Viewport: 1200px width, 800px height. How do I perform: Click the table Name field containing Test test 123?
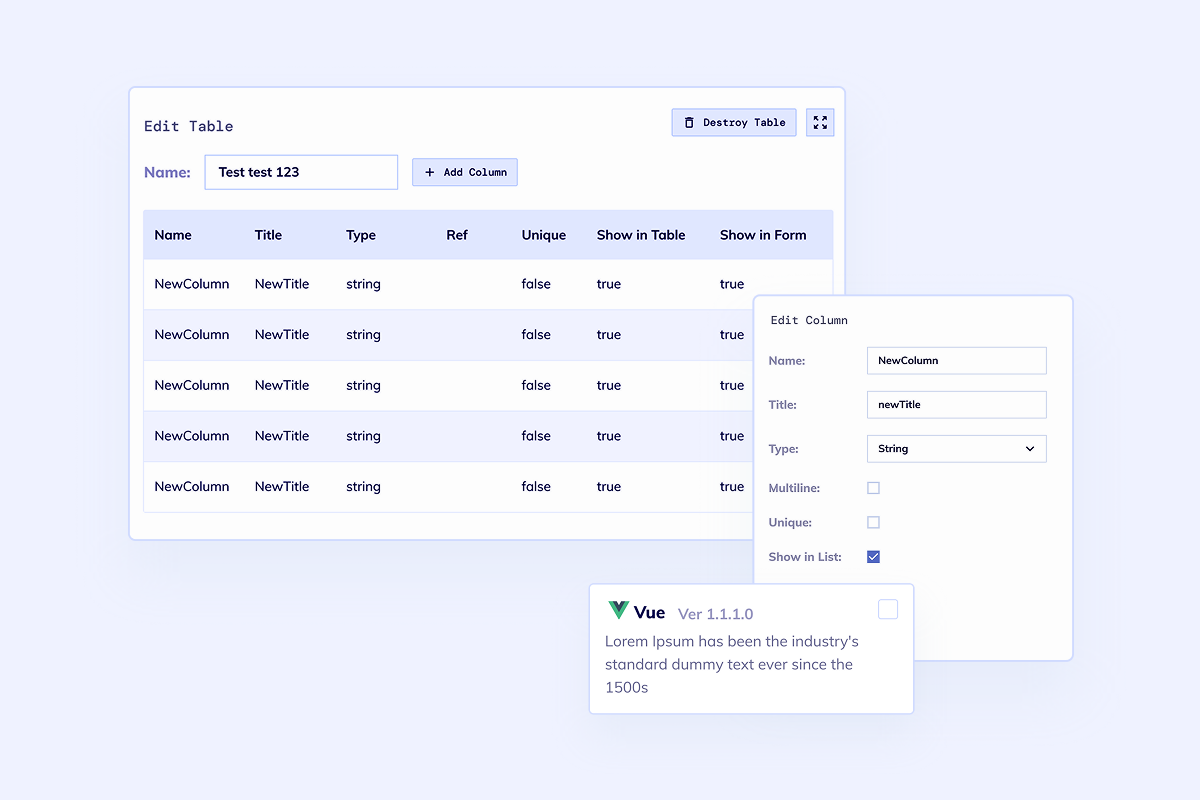(300, 171)
